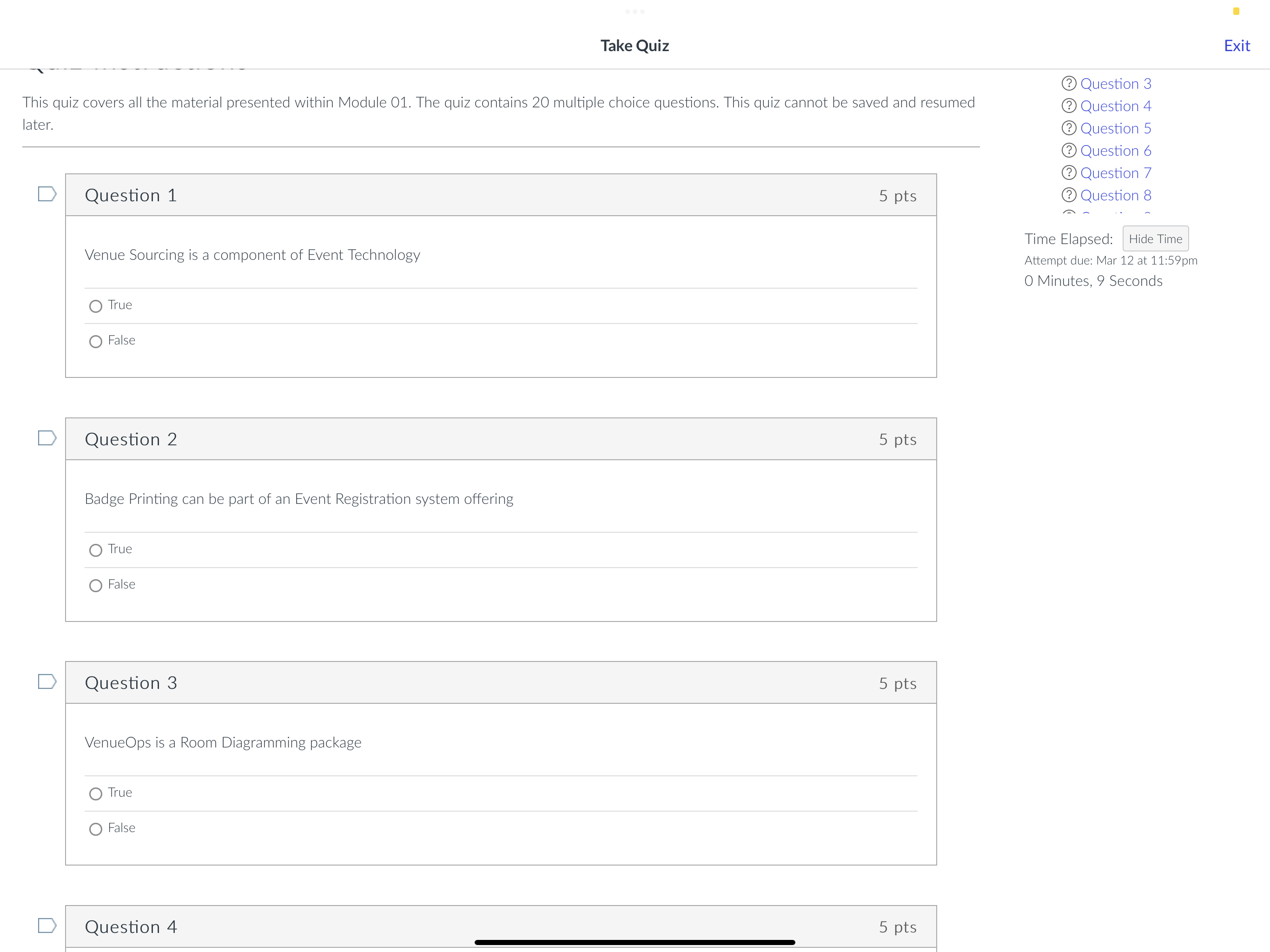Exit the quiz

tap(1237, 46)
